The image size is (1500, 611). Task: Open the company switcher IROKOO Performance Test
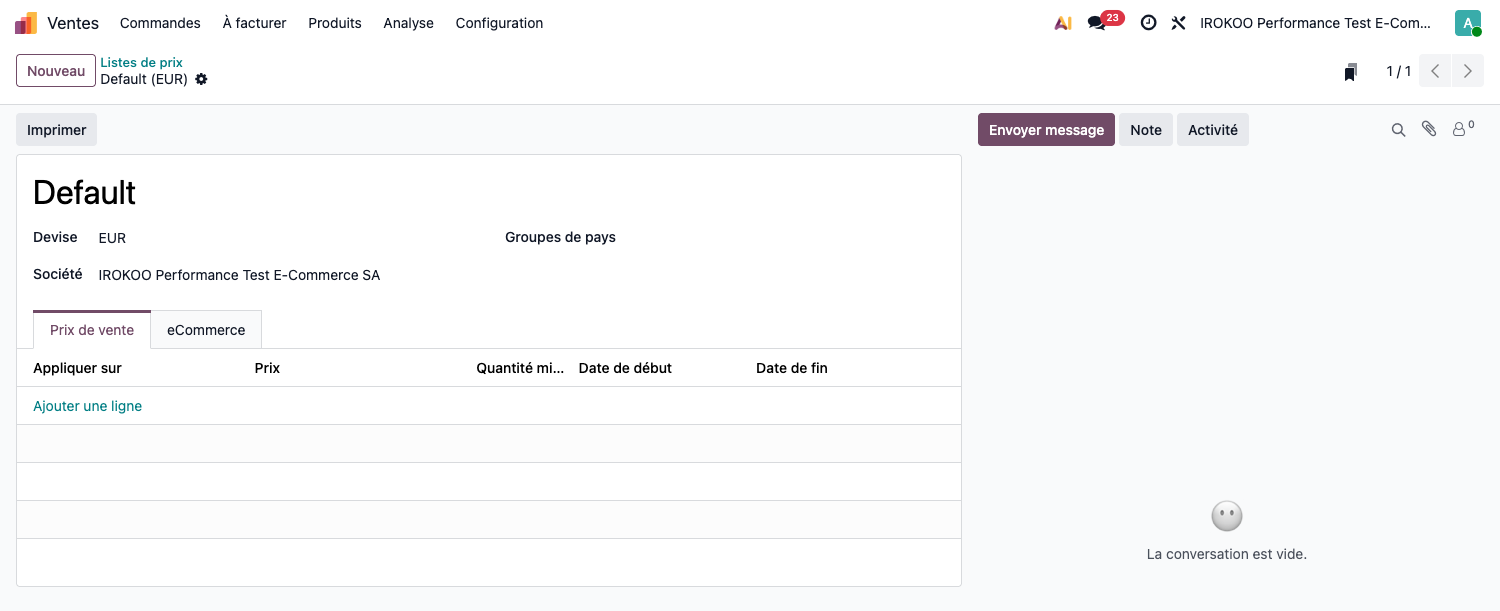tap(1316, 23)
